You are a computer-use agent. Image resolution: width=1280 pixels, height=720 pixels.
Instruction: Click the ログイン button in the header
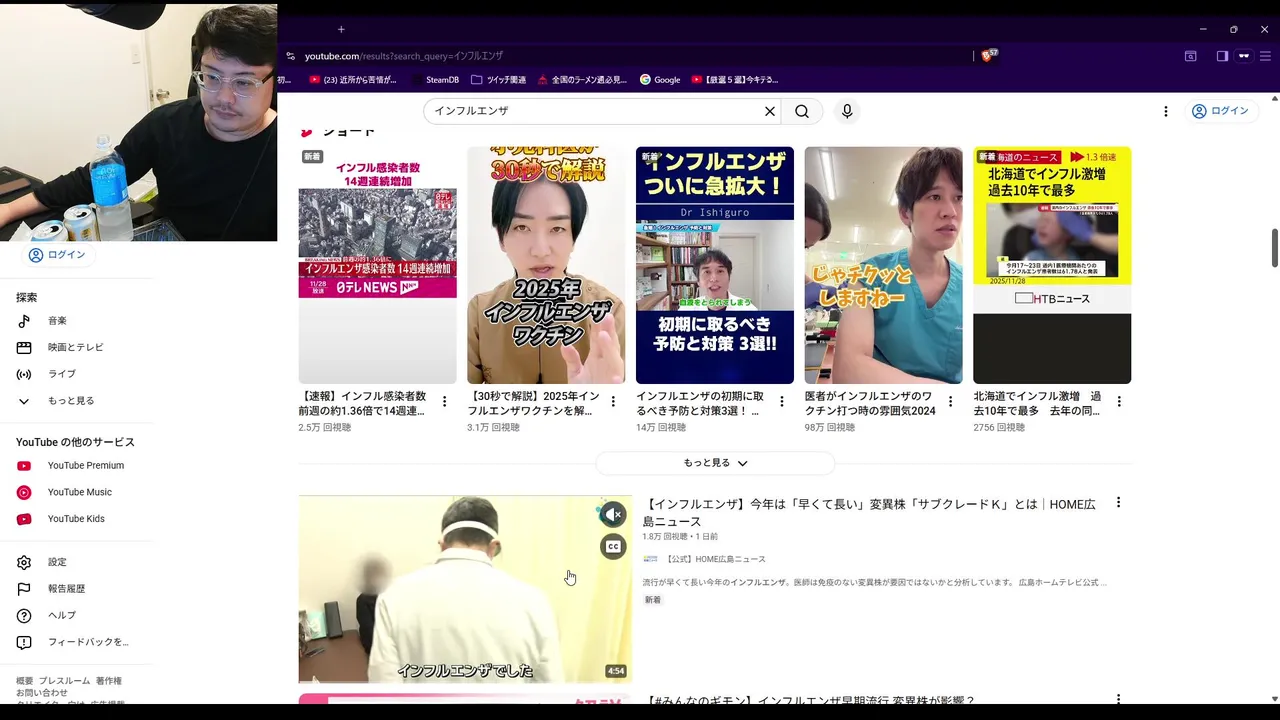pyautogui.click(x=1220, y=111)
